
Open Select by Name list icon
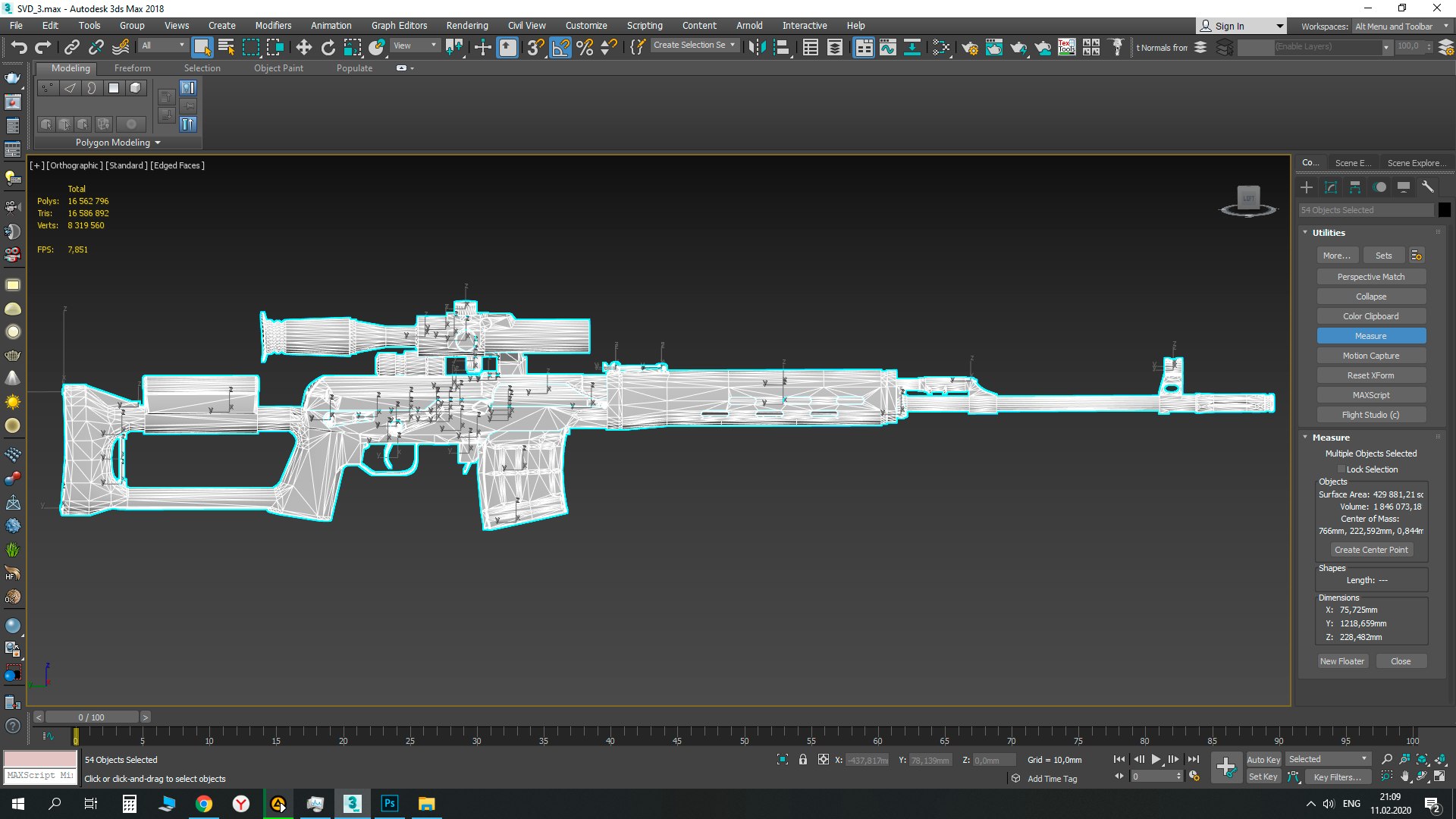pos(226,47)
